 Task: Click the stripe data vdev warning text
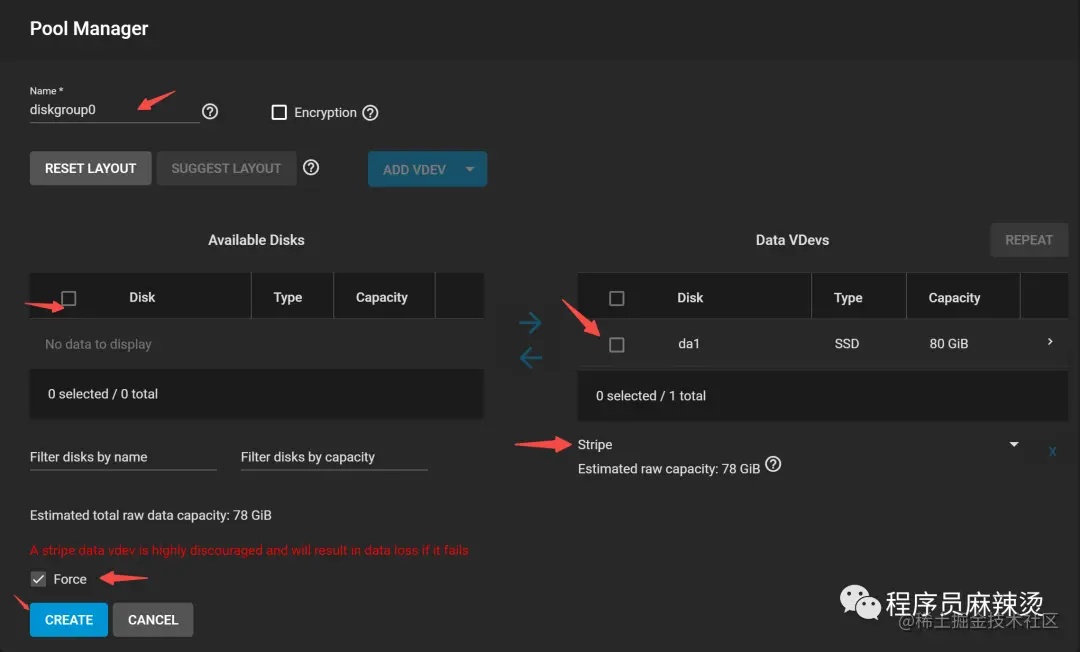pyautogui.click(x=249, y=550)
